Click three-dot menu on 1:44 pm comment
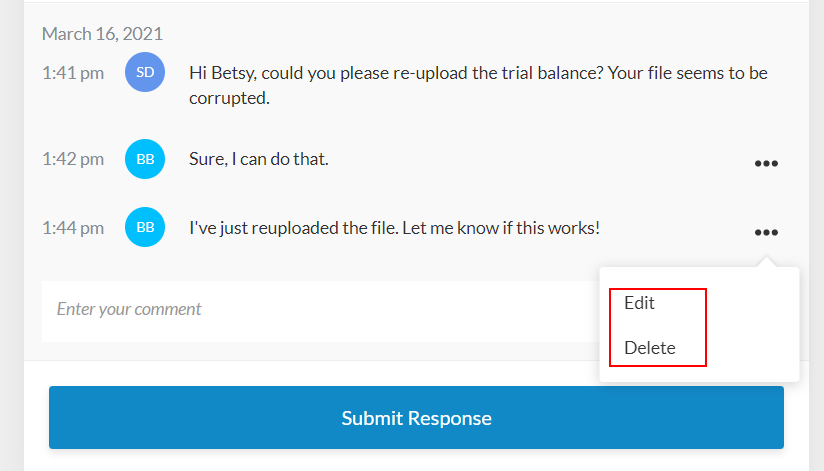 tap(766, 232)
